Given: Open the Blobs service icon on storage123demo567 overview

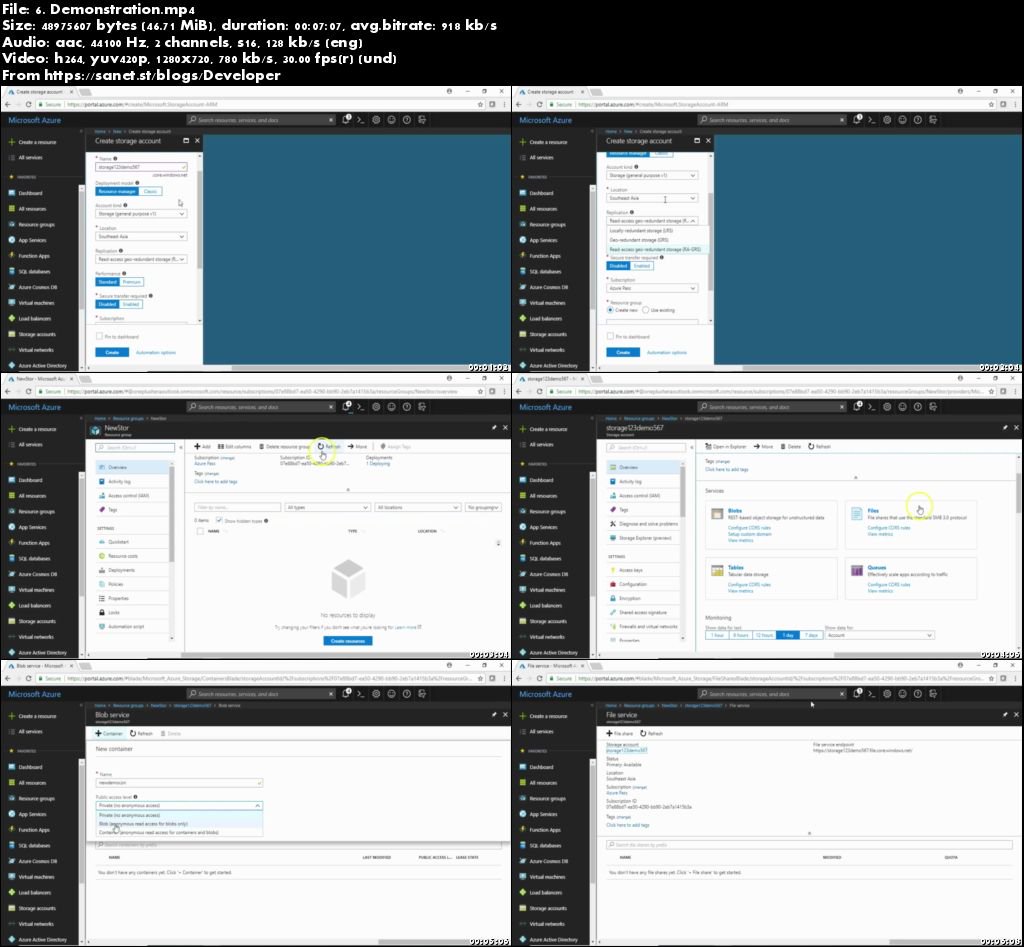Looking at the screenshot, I should tap(717, 514).
